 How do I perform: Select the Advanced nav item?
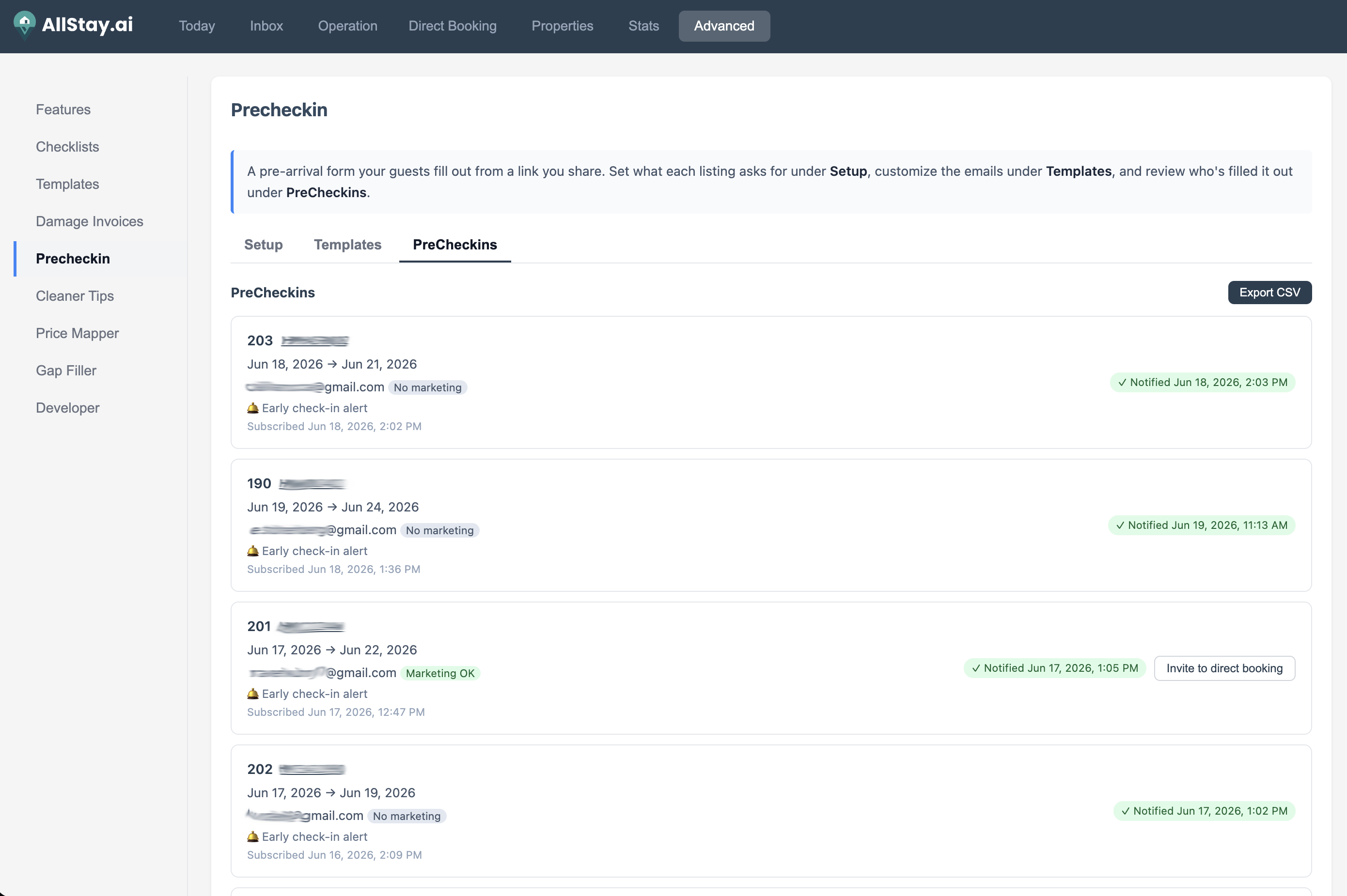pyautogui.click(x=724, y=26)
